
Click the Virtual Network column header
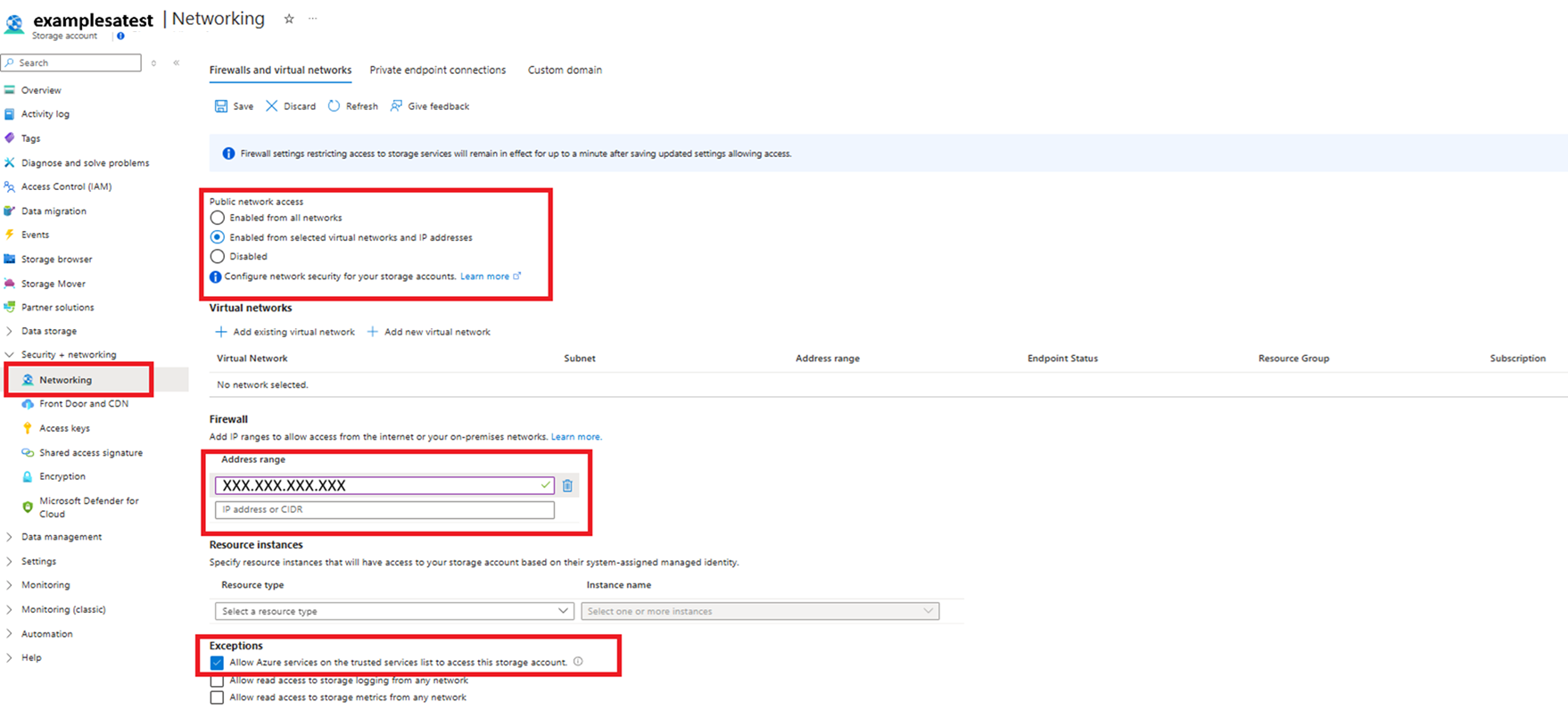(252, 359)
